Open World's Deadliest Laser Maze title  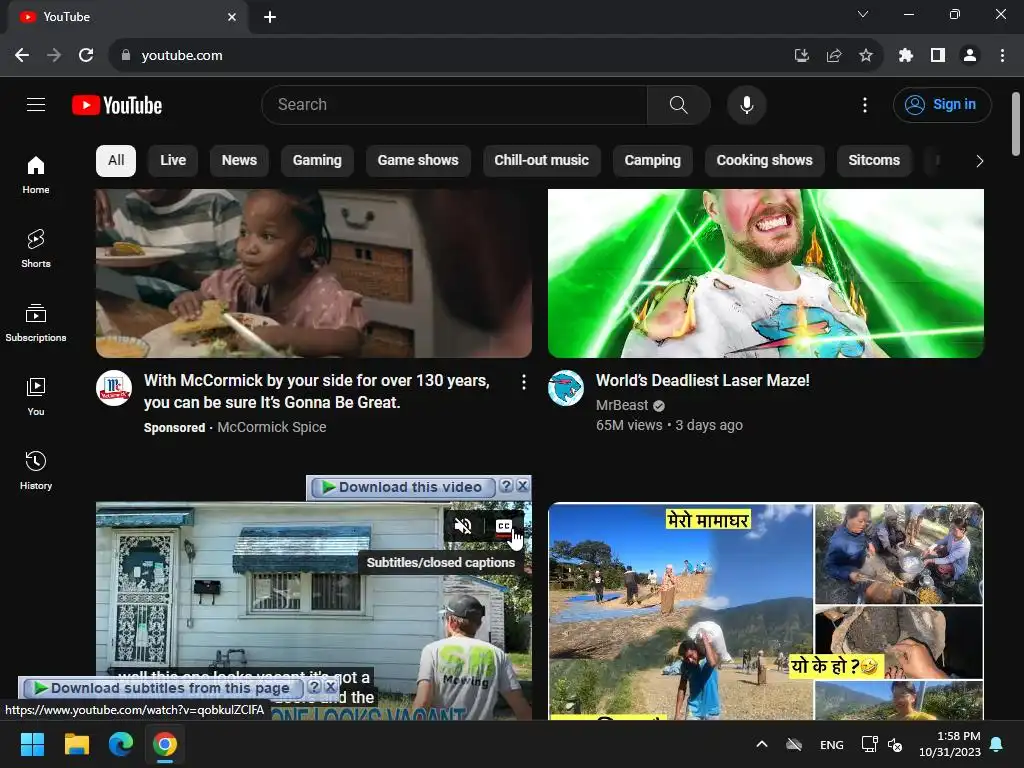703,381
